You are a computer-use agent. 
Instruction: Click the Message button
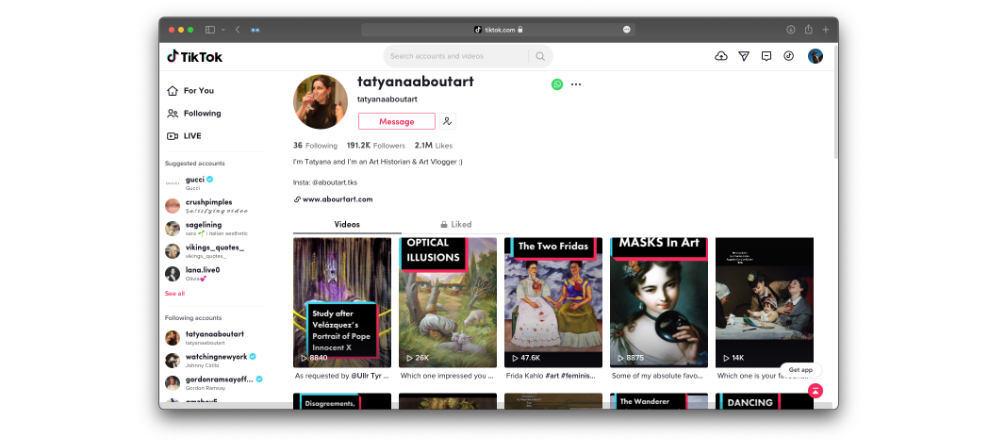(397, 121)
